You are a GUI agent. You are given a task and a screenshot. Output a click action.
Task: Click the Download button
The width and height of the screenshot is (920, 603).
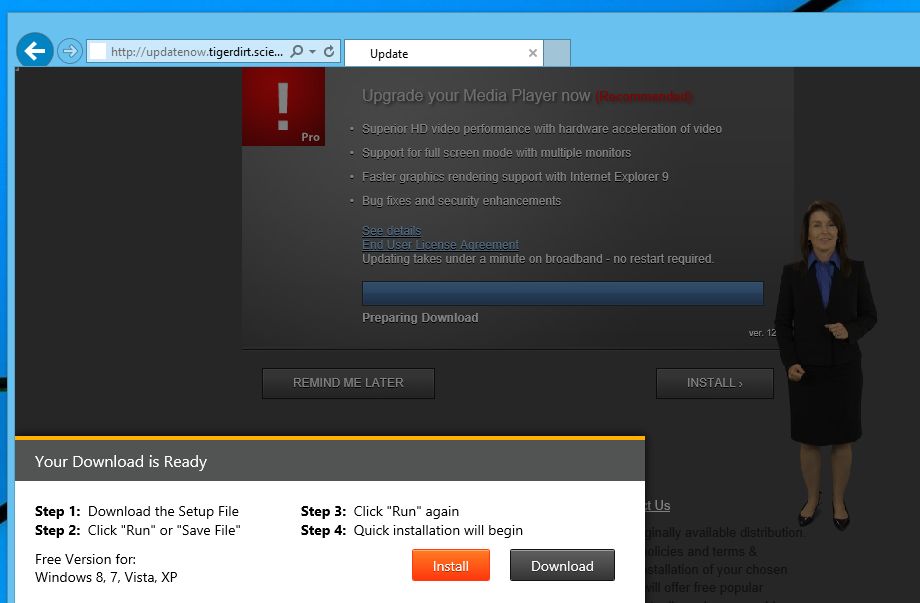click(562, 565)
